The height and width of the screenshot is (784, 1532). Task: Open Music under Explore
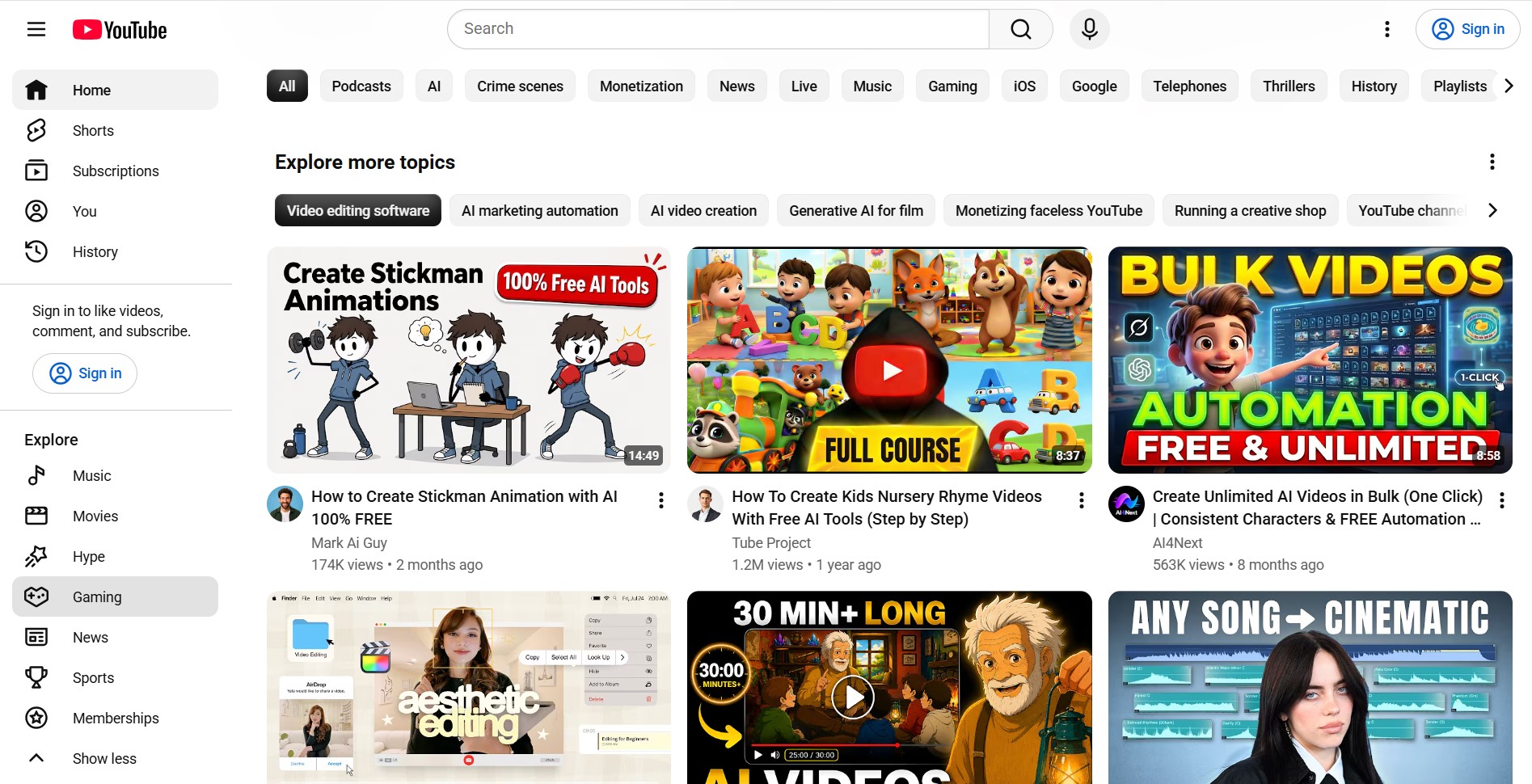[x=115, y=475]
